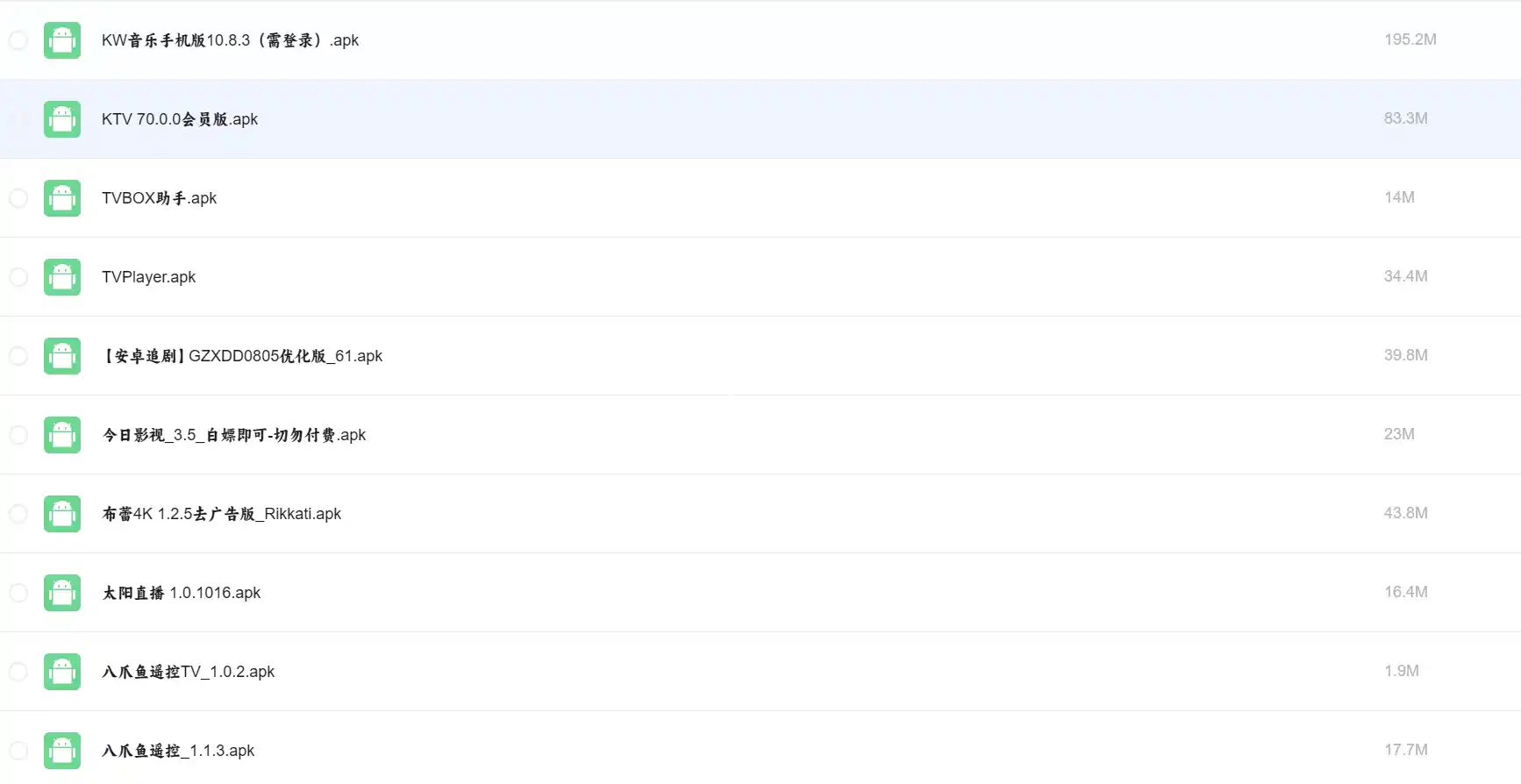This screenshot has height=784, width=1521.
Task: Tick the selection circle for 太阳直播 1.0.1016.apk
Action: click(18, 593)
